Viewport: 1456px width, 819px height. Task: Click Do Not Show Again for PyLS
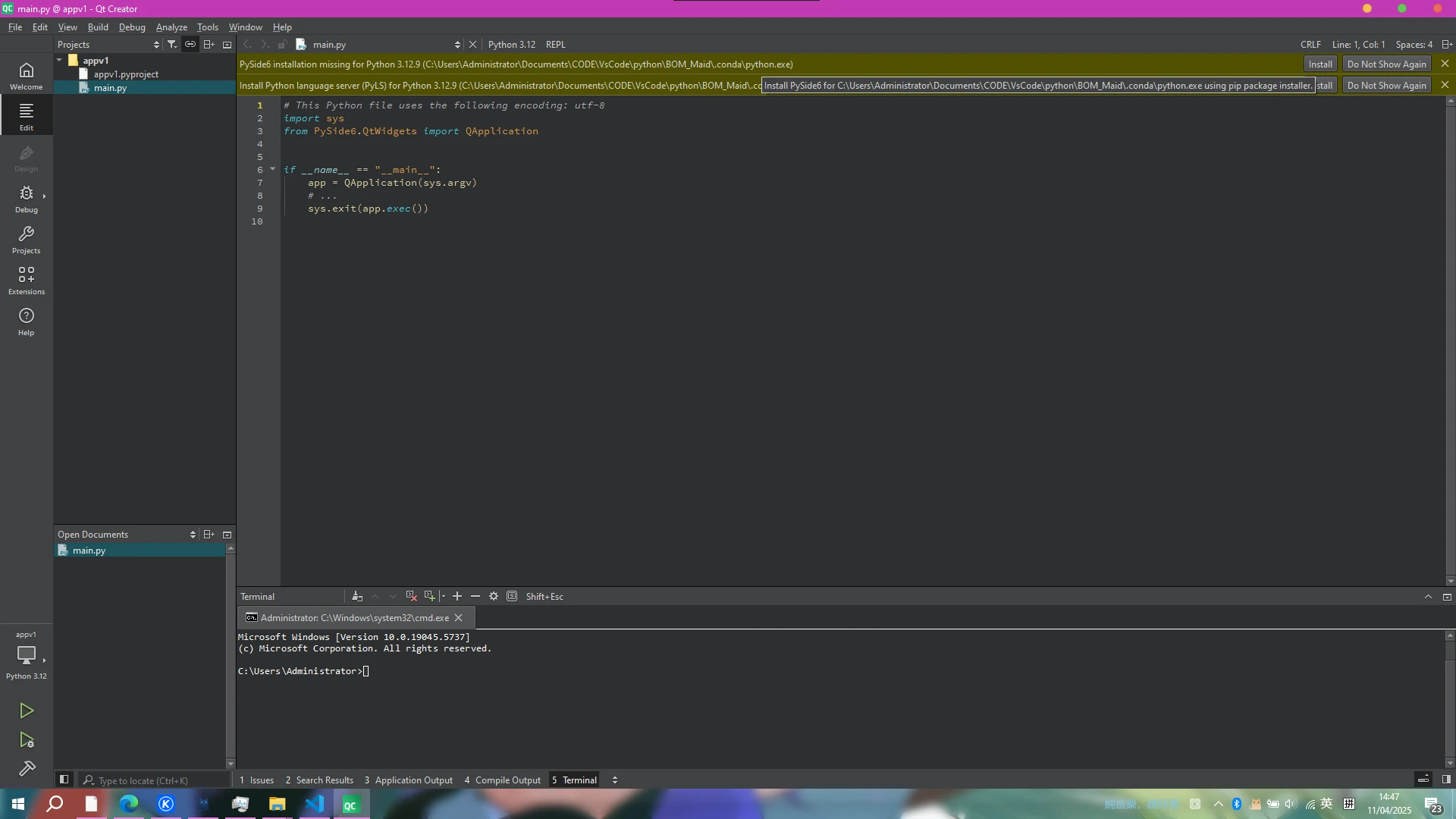click(x=1386, y=86)
